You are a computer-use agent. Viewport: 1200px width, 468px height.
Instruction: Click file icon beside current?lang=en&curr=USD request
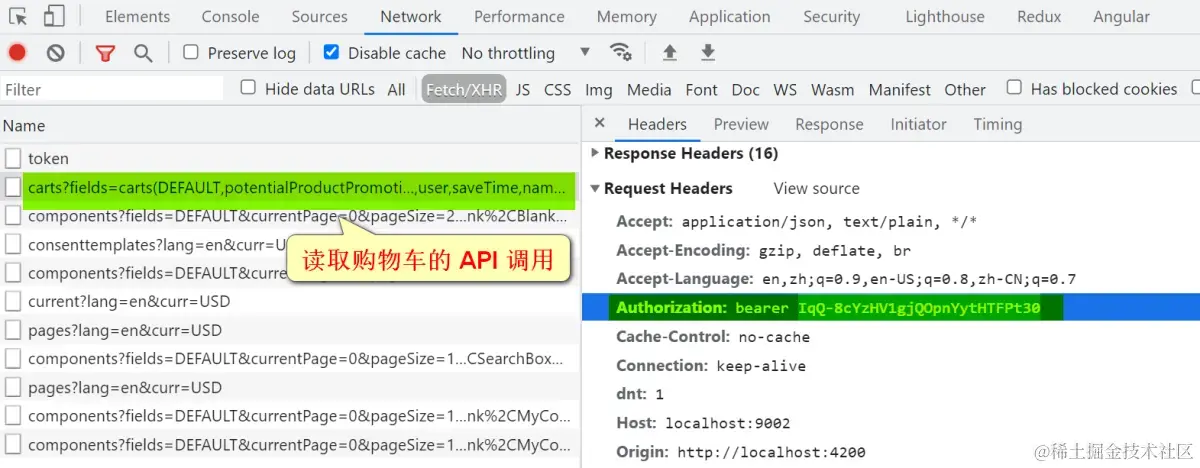(x=13, y=301)
